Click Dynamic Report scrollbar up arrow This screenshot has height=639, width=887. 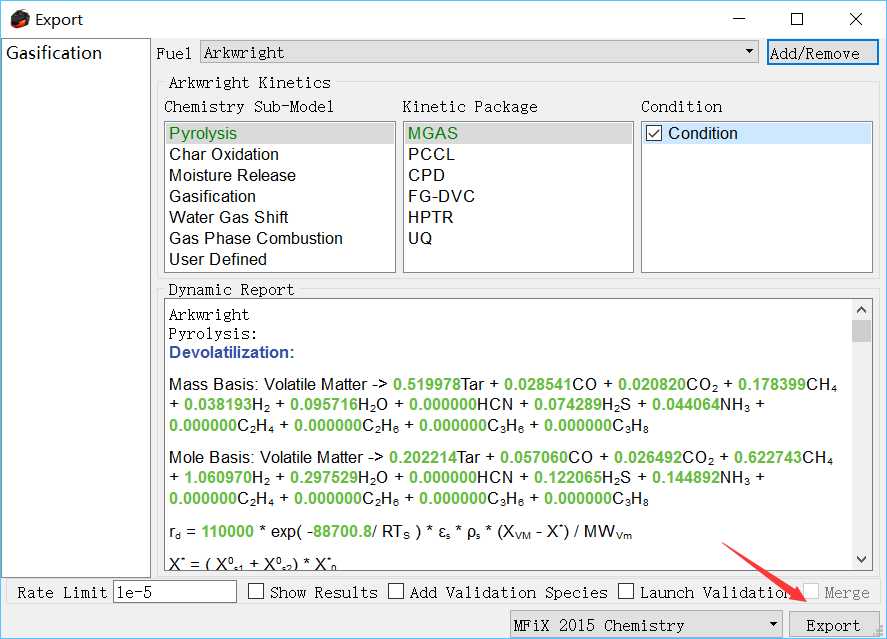[x=861, y=310]
